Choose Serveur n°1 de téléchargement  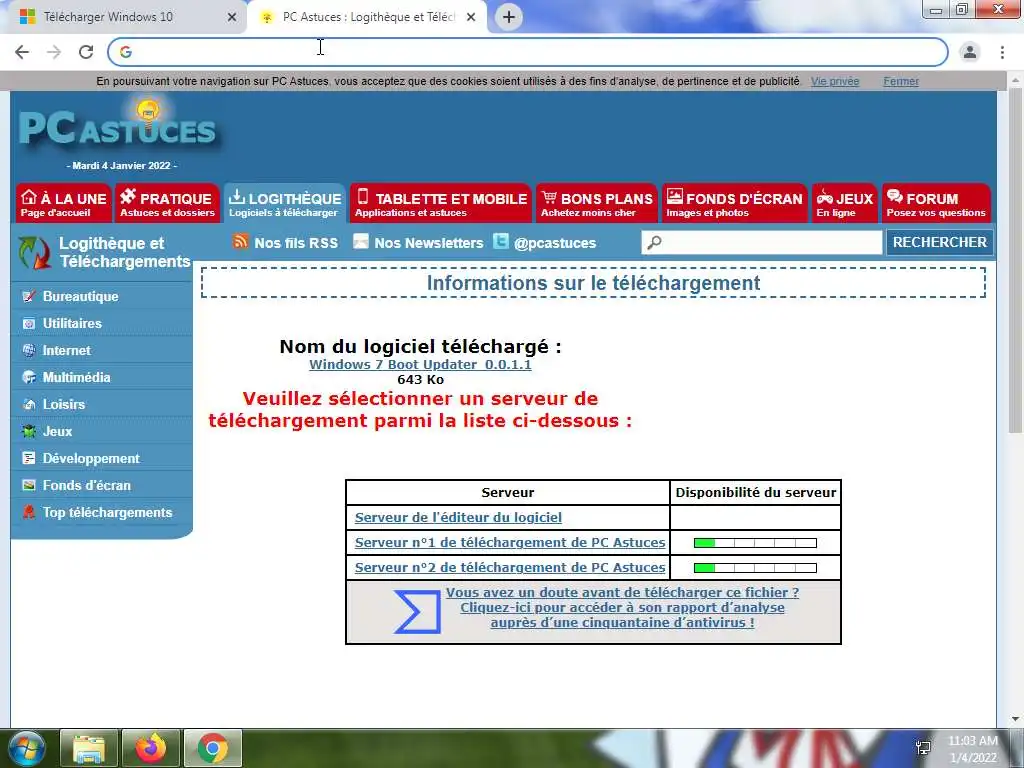[x=510, y=543]
